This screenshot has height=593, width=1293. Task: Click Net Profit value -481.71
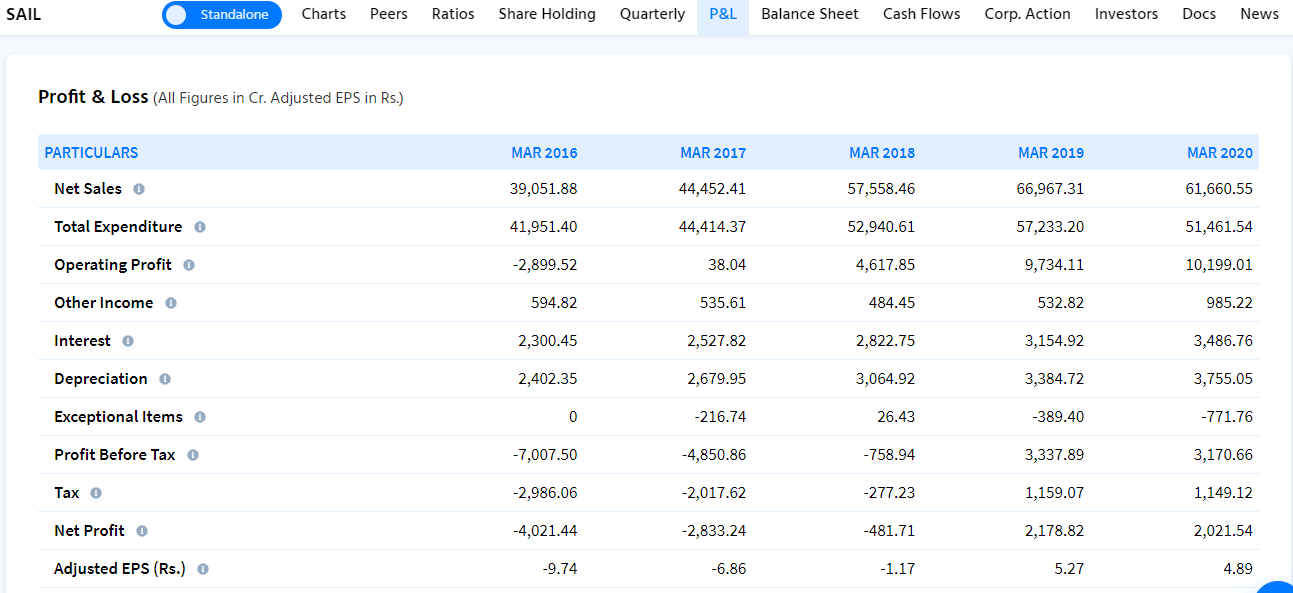(889, 531)
